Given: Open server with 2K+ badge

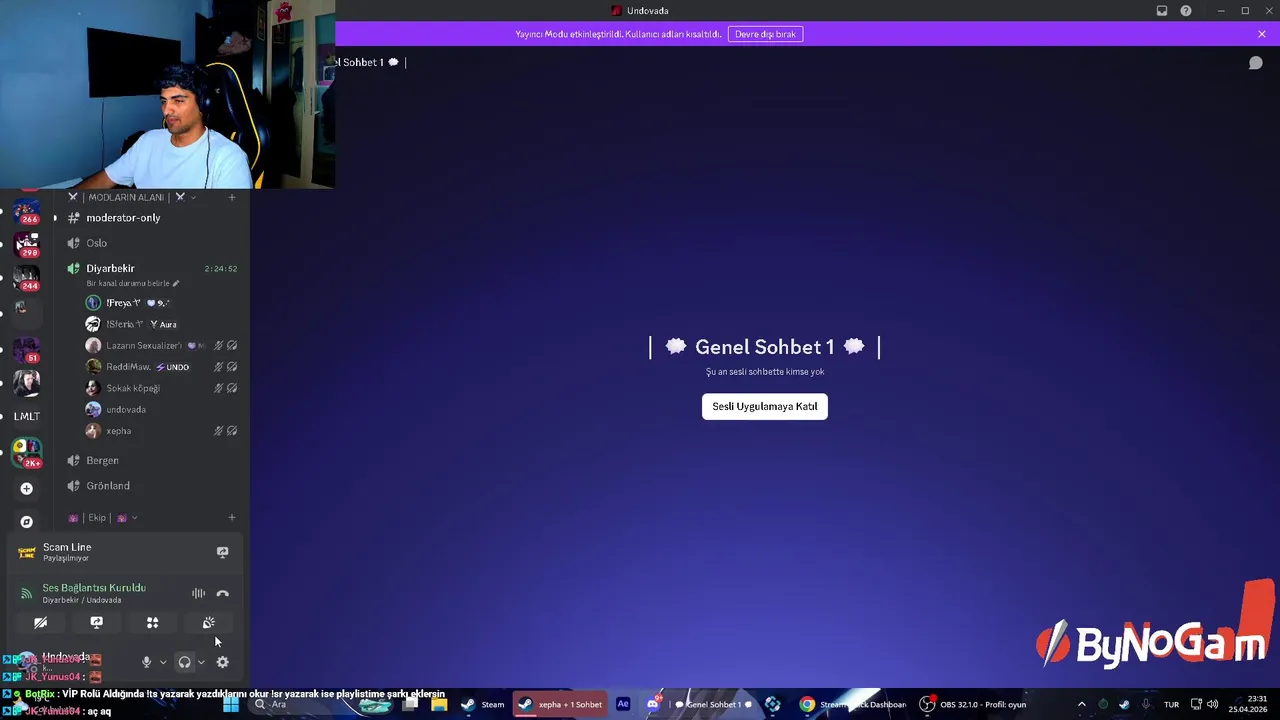Looking at the screenshot, I should pyautogui.click(x=27, y=452).
